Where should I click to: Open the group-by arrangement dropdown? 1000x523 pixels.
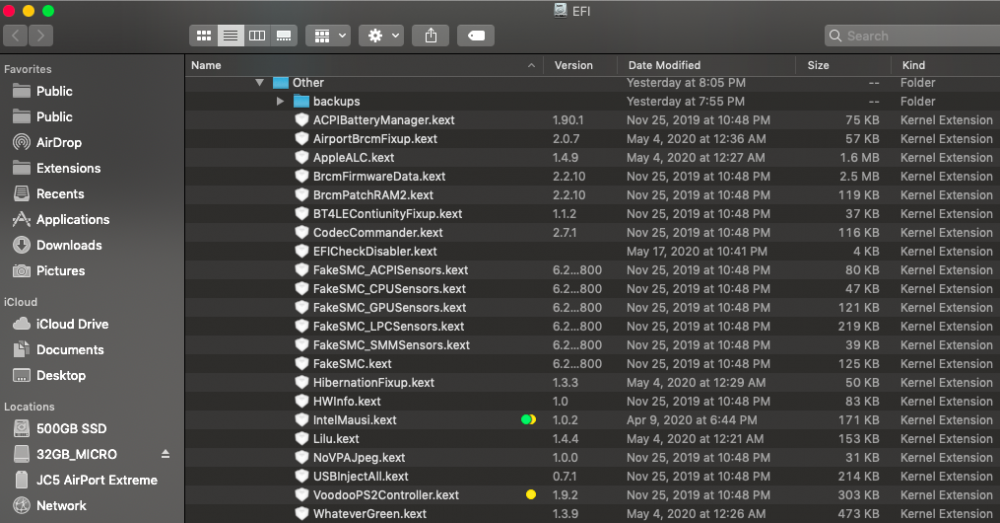click(328, 35)
